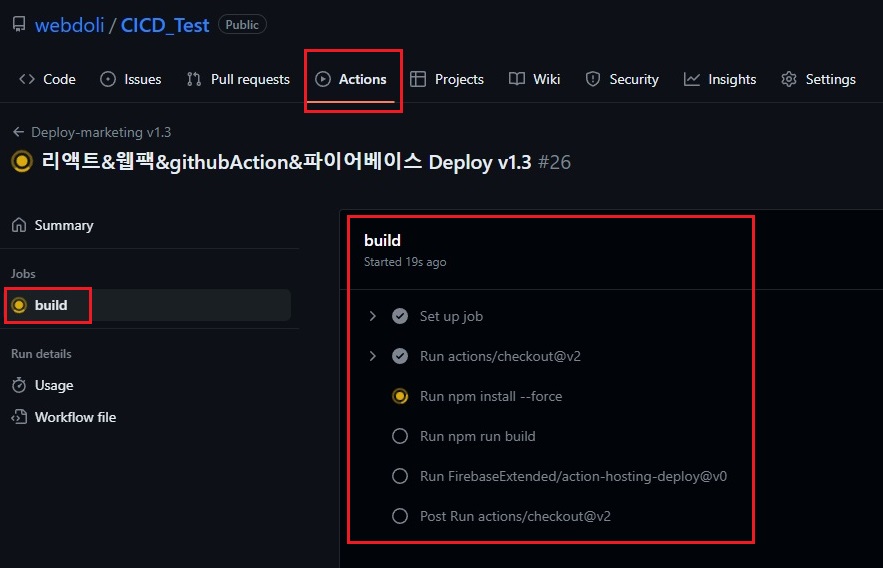Click the Issues circle icon
883x568 pixels.
click(x=108, y=79)
